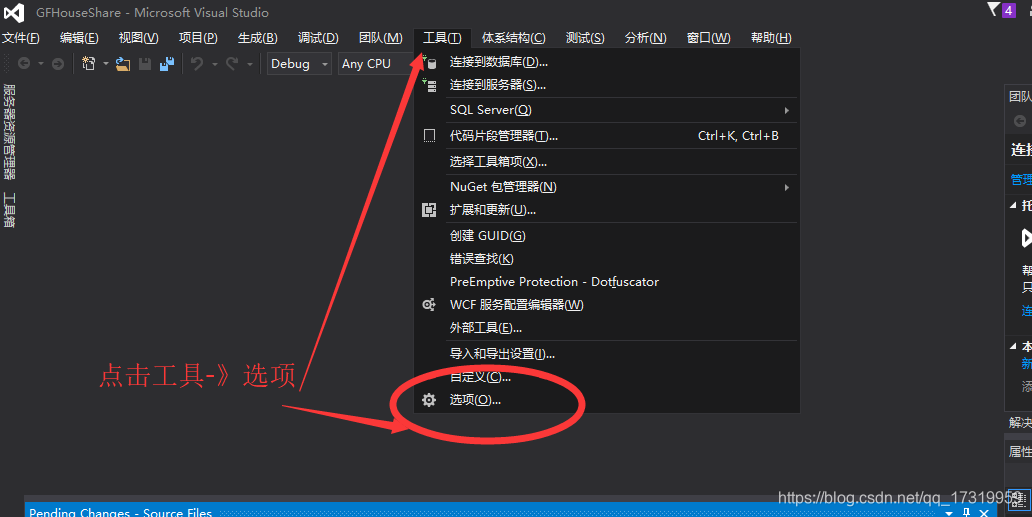Switch to the 解决 solution explorer tab

pyautogui.click(x=1020, y=422)
